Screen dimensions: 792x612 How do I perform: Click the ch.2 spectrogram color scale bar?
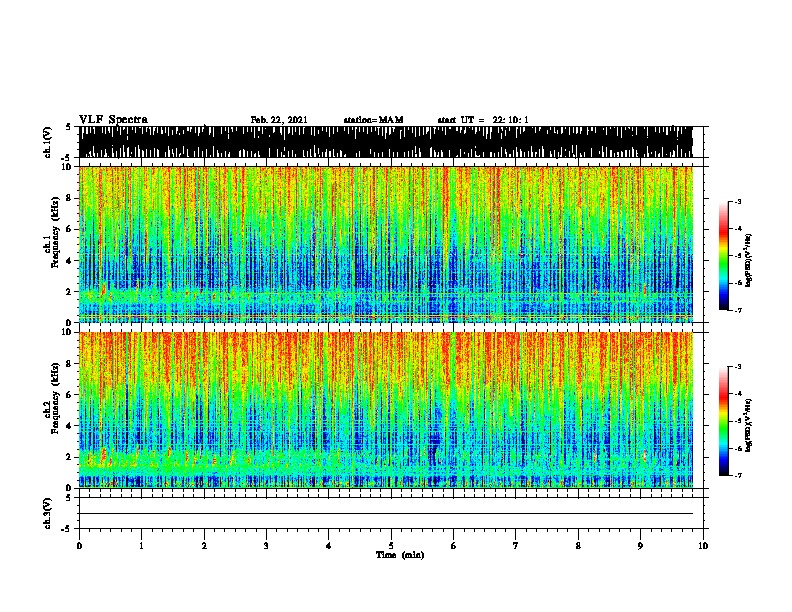[x=724, y=421]
